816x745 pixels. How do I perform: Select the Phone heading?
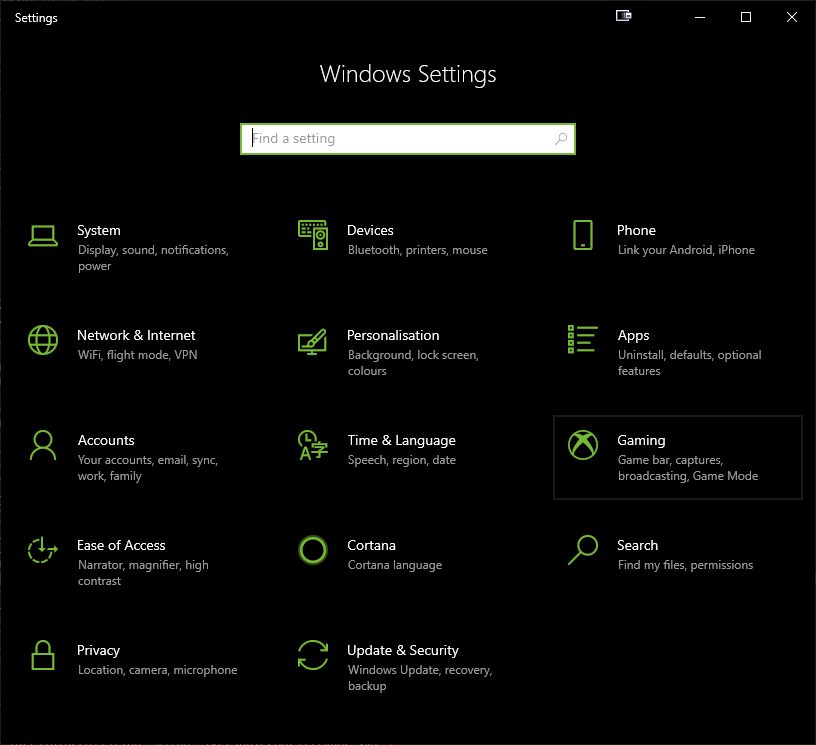point(636,230)
